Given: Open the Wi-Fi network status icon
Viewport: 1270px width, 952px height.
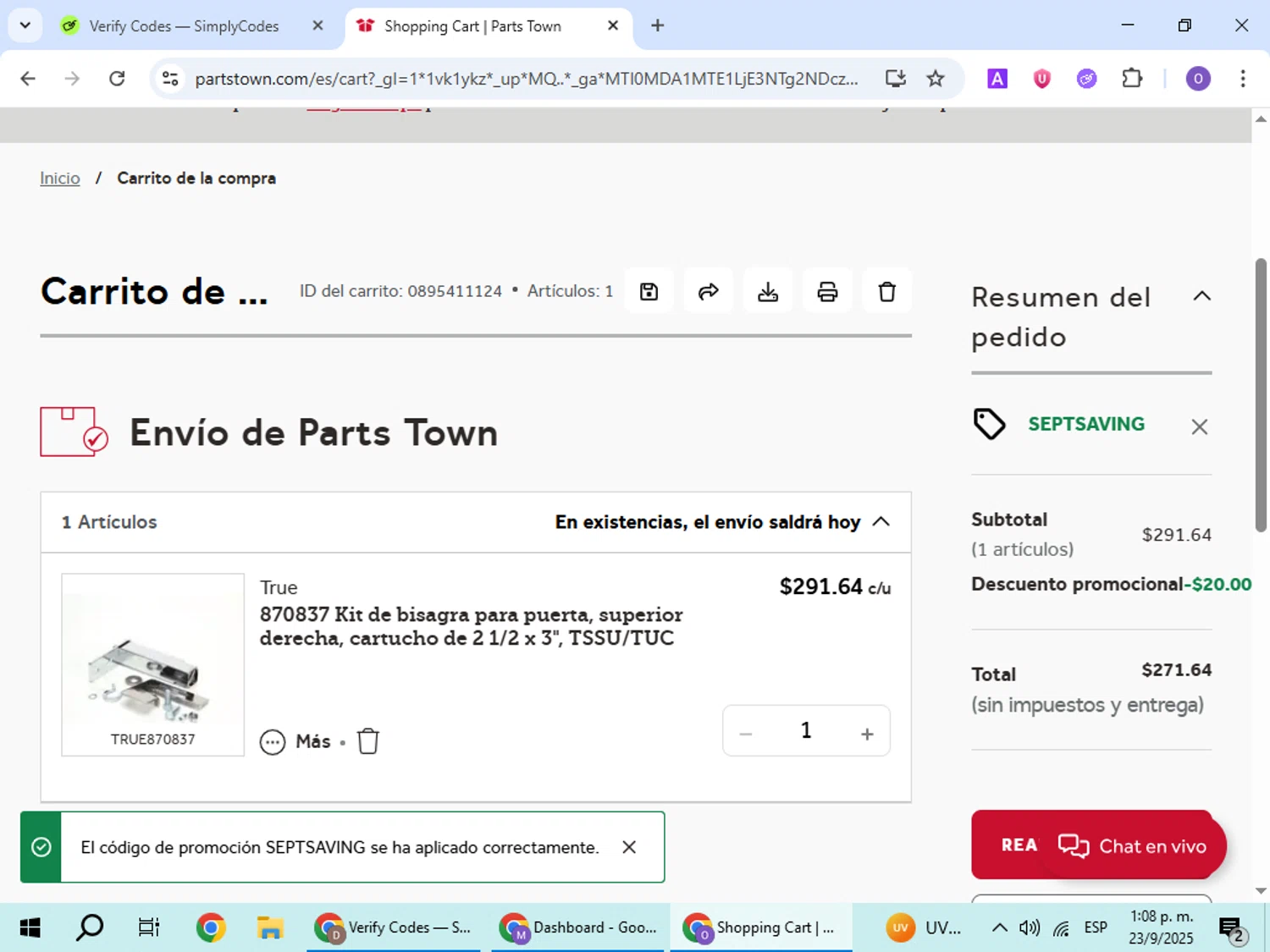Looking at the screenshot, I should click(1061, 927).
